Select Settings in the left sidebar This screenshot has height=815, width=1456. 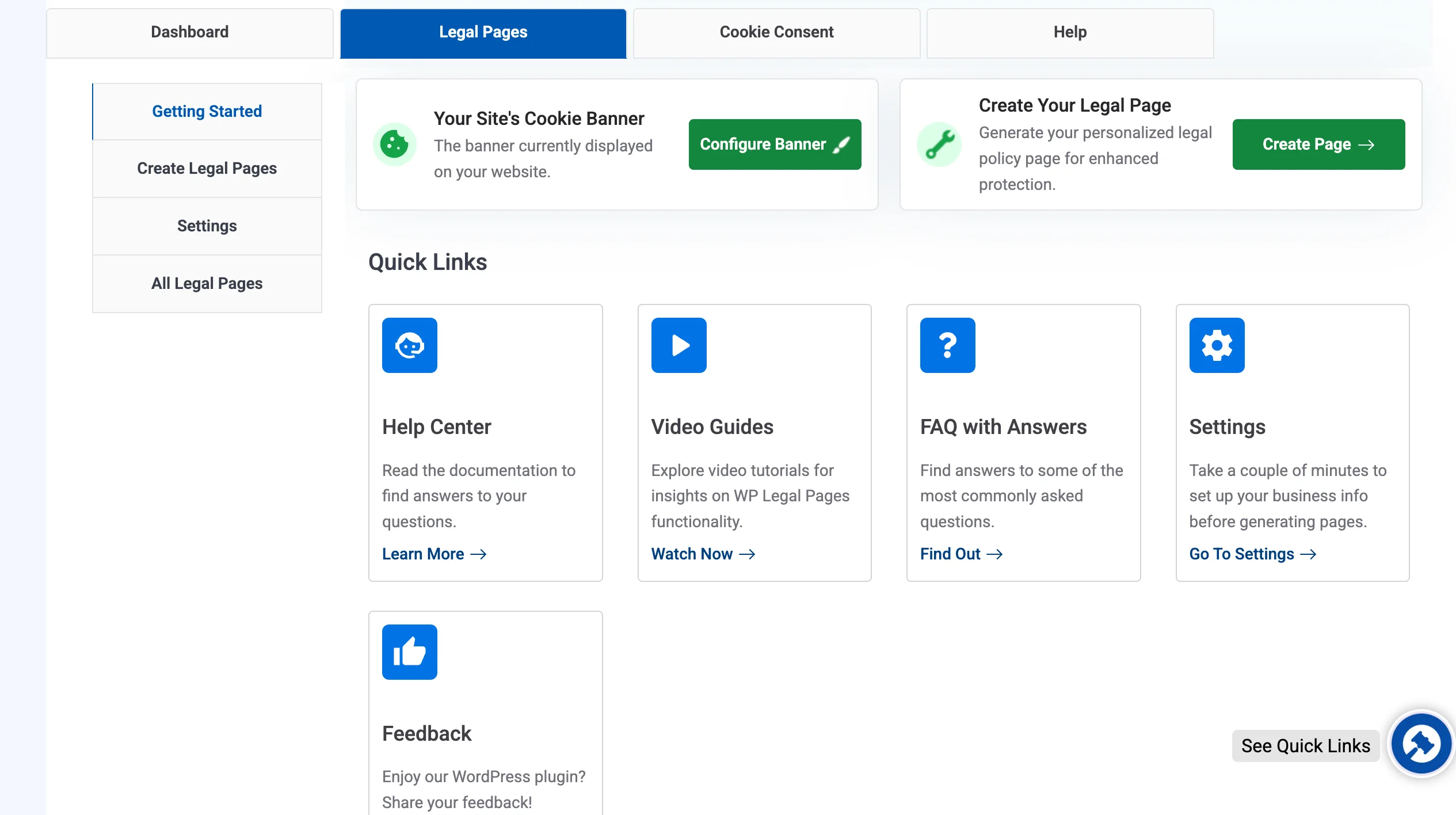pyautogui.click(x=207, y=226)
